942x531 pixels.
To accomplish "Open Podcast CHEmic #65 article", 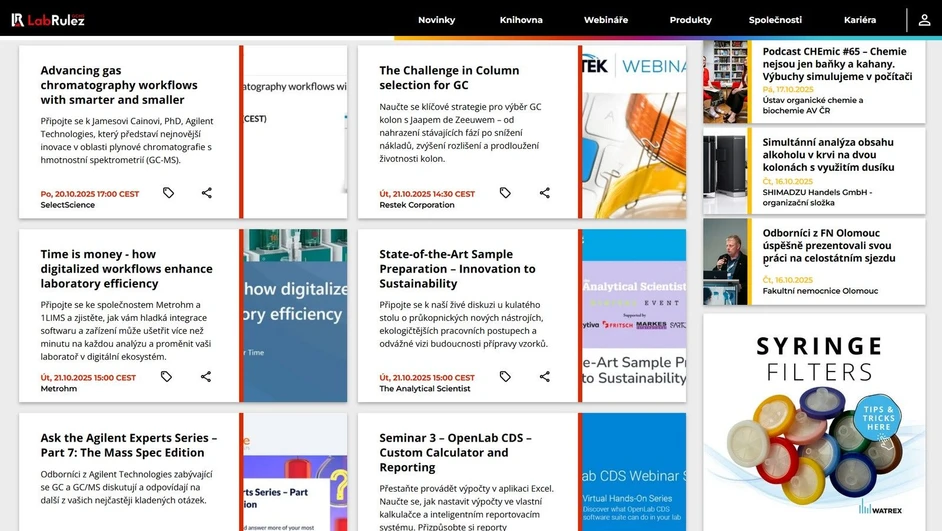I will point(836,64).
